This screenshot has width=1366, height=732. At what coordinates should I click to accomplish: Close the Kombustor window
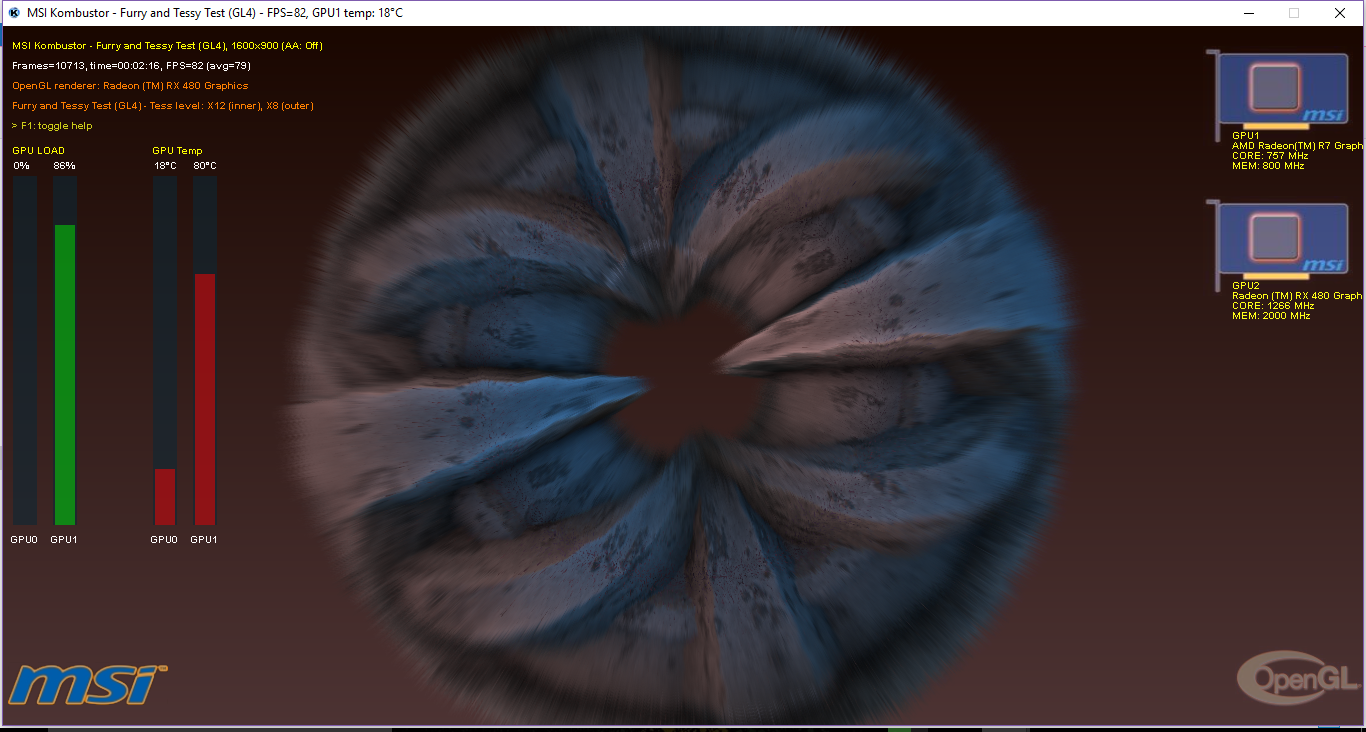pos(1340,13)
